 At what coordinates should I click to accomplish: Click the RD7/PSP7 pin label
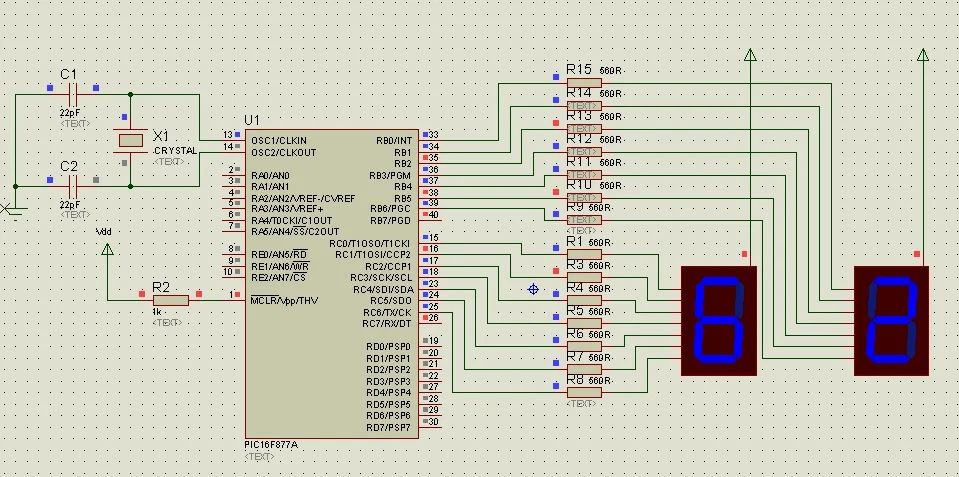(389, 427)
